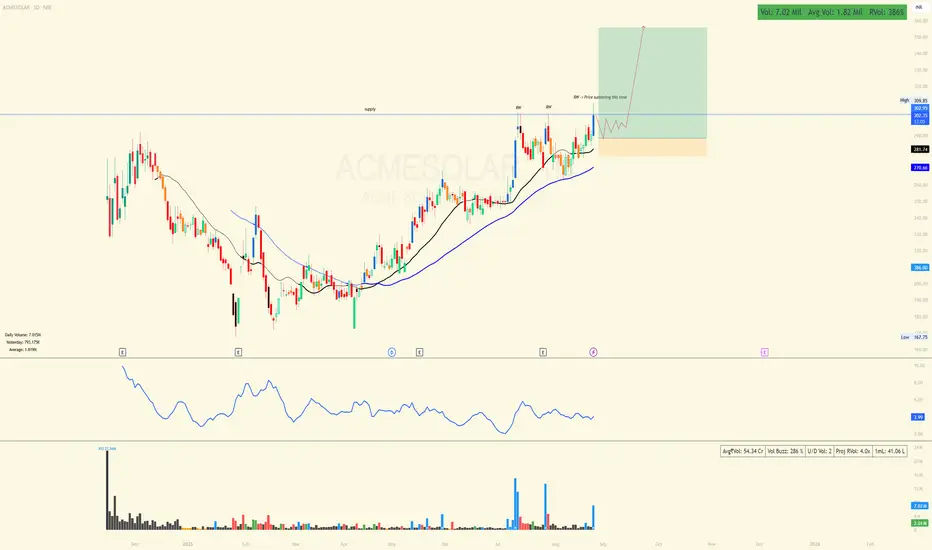The width and height of the screenshot is (932, 550).
Task: Click the Avg Vol: 1.82 Mil text
Action: (x=835, y=12)
